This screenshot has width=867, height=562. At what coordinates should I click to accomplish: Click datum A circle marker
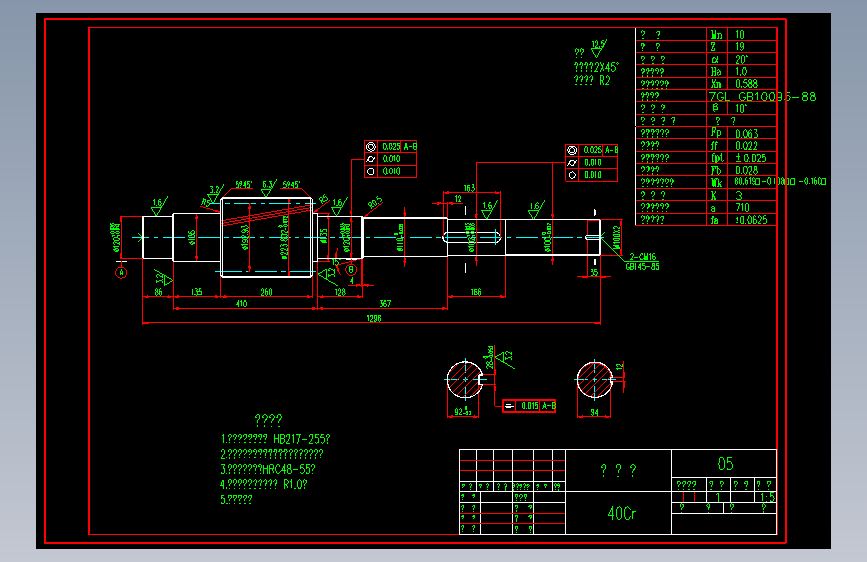click(x=121, y=273)
